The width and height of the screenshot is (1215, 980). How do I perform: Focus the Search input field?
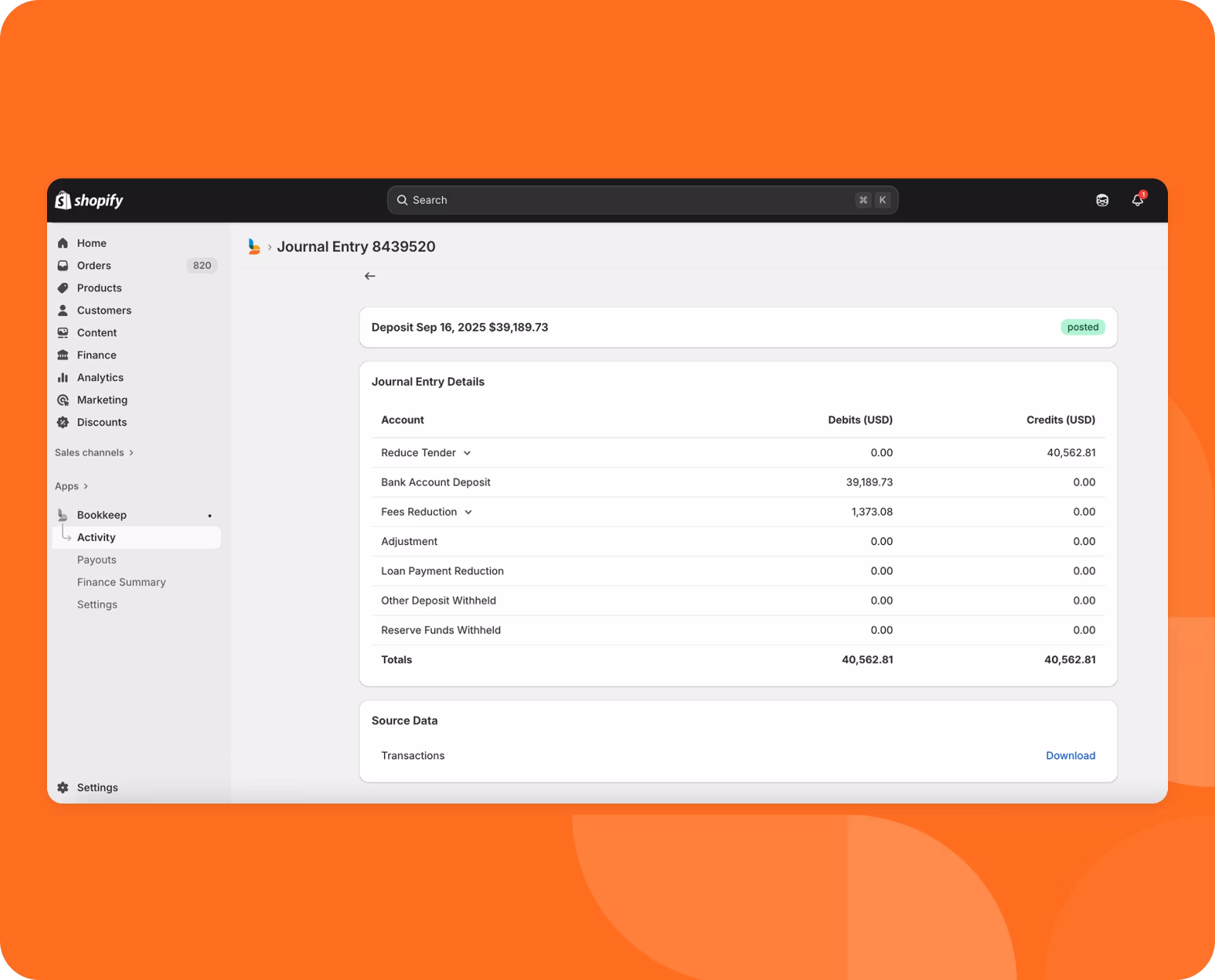[x=642, y=200]
